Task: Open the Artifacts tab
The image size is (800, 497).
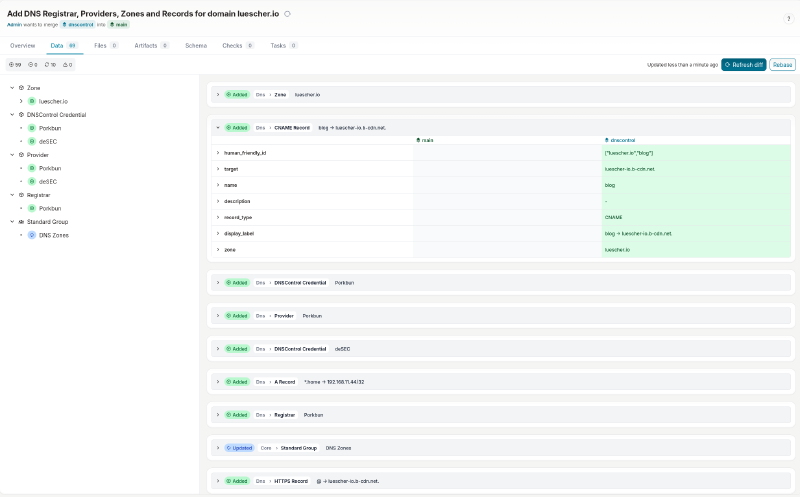Action: point(152,45)
